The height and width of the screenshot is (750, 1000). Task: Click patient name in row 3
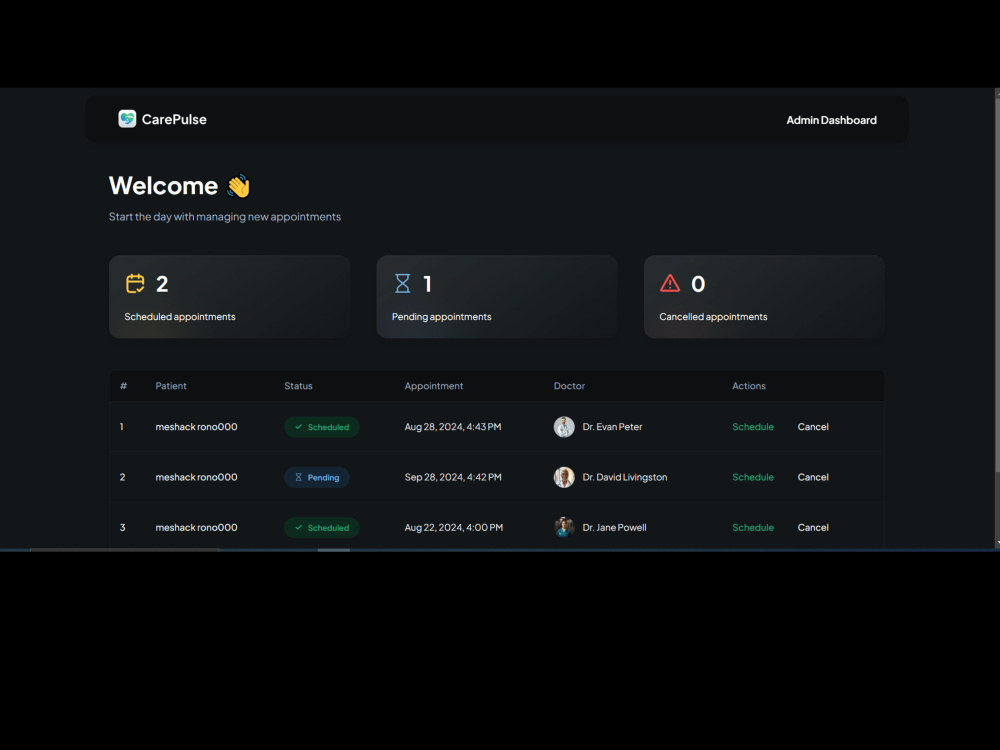[196, 527]
